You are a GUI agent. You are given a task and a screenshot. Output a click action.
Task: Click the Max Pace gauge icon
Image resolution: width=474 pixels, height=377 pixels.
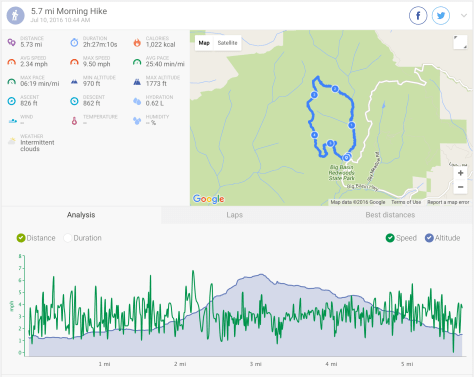(12, 82)
